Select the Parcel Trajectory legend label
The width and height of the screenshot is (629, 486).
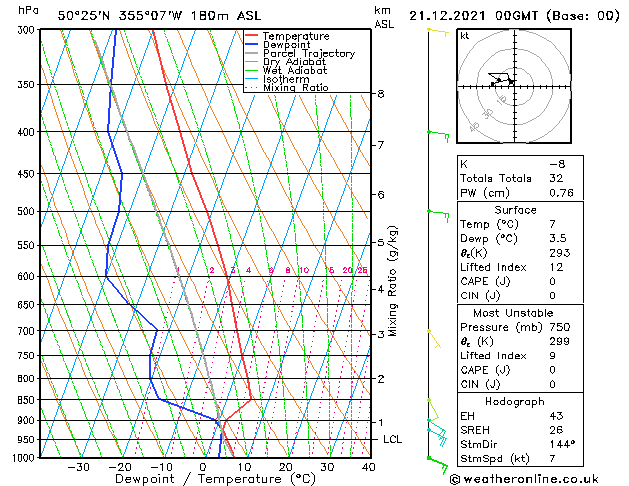click(x=309, y=53)
